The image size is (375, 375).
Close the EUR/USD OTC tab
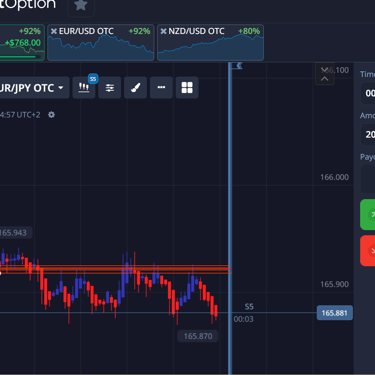[54, 31]
